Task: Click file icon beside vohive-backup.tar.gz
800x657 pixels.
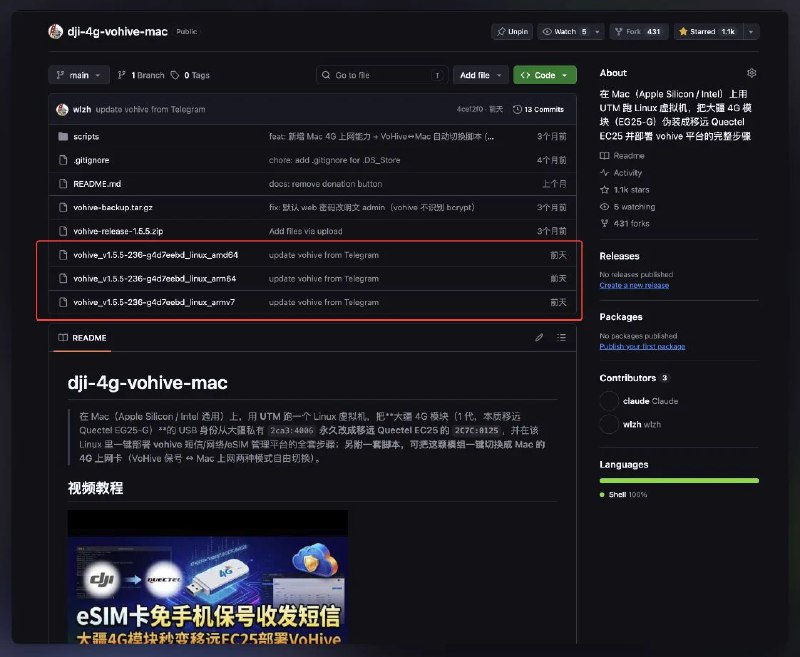Action: (63, 207)
